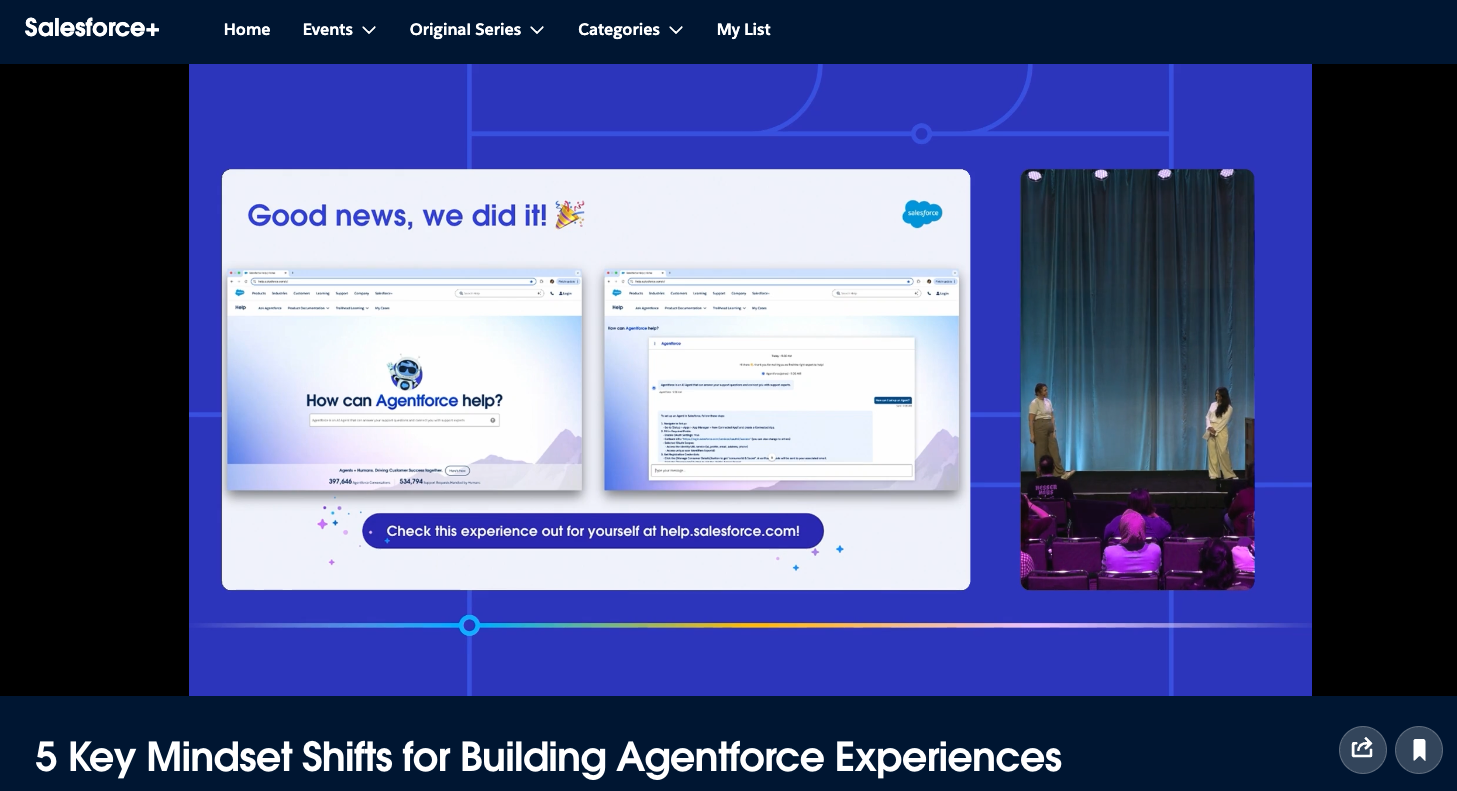Bookmark this episode to My List

pos(1419,749)
